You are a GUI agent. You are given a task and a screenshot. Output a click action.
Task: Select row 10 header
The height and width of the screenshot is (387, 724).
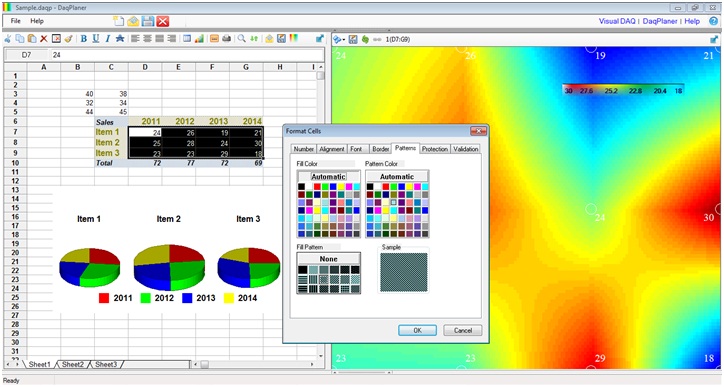[15, 163]
